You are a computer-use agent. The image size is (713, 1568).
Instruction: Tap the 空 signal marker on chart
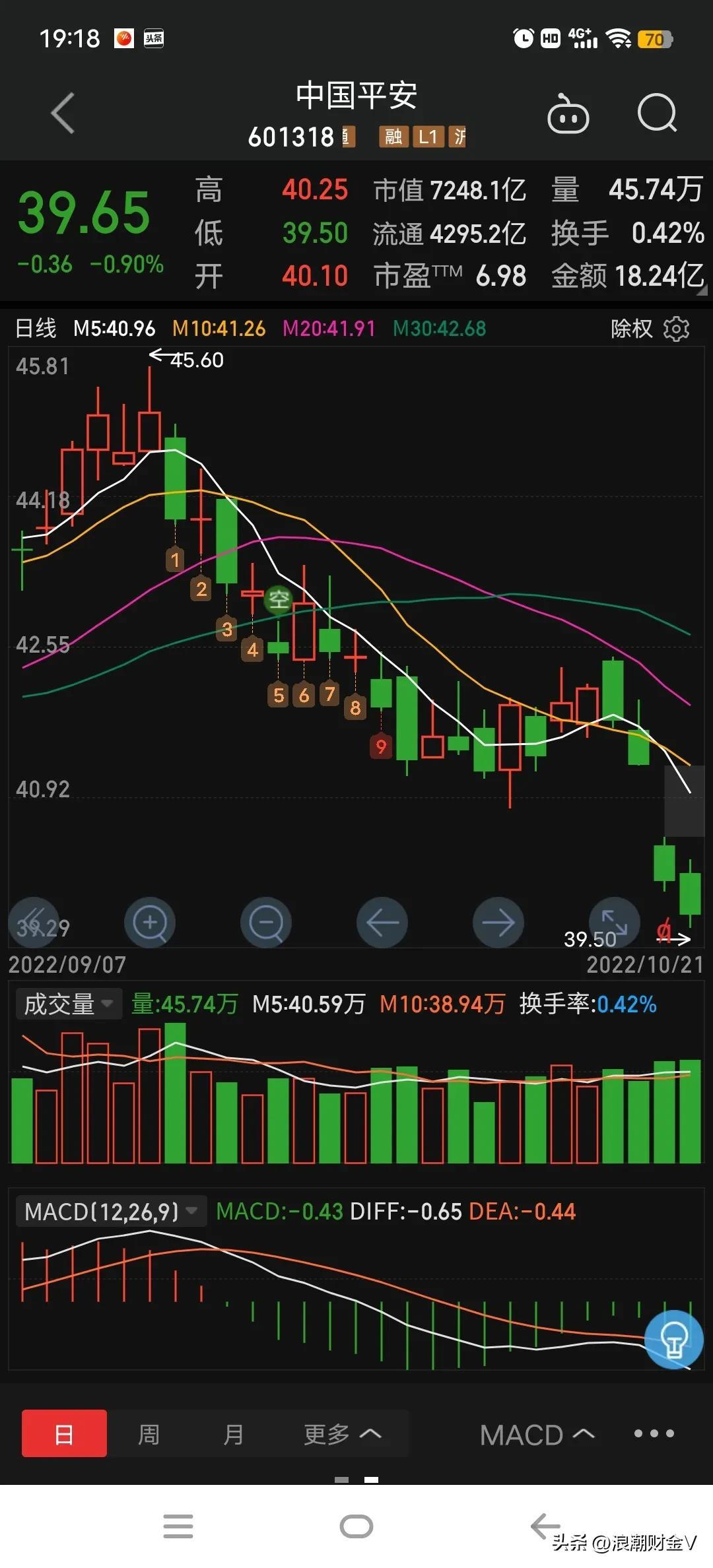click(278, 600)
